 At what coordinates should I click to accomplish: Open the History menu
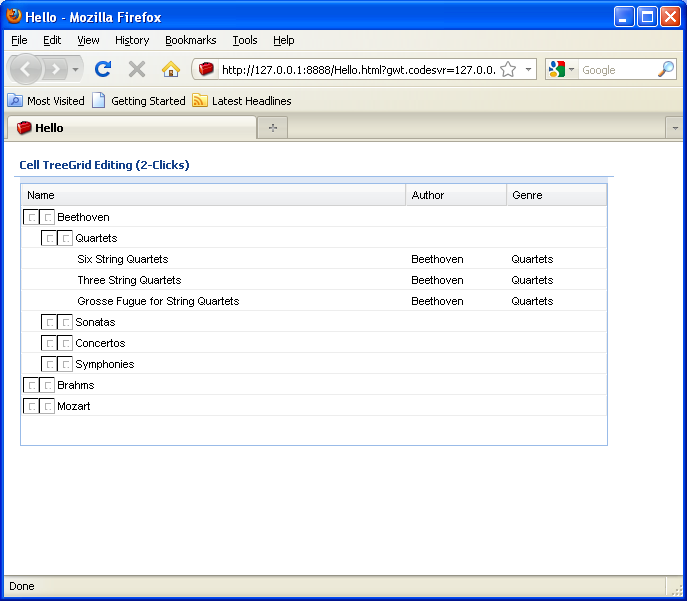(x=131, y=40)
